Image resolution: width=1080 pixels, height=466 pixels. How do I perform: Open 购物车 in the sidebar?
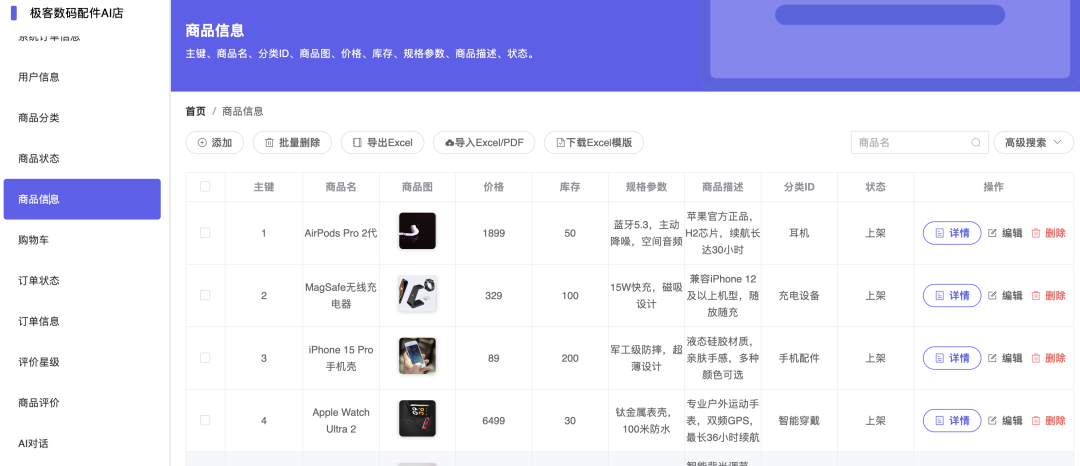point(82,240)
